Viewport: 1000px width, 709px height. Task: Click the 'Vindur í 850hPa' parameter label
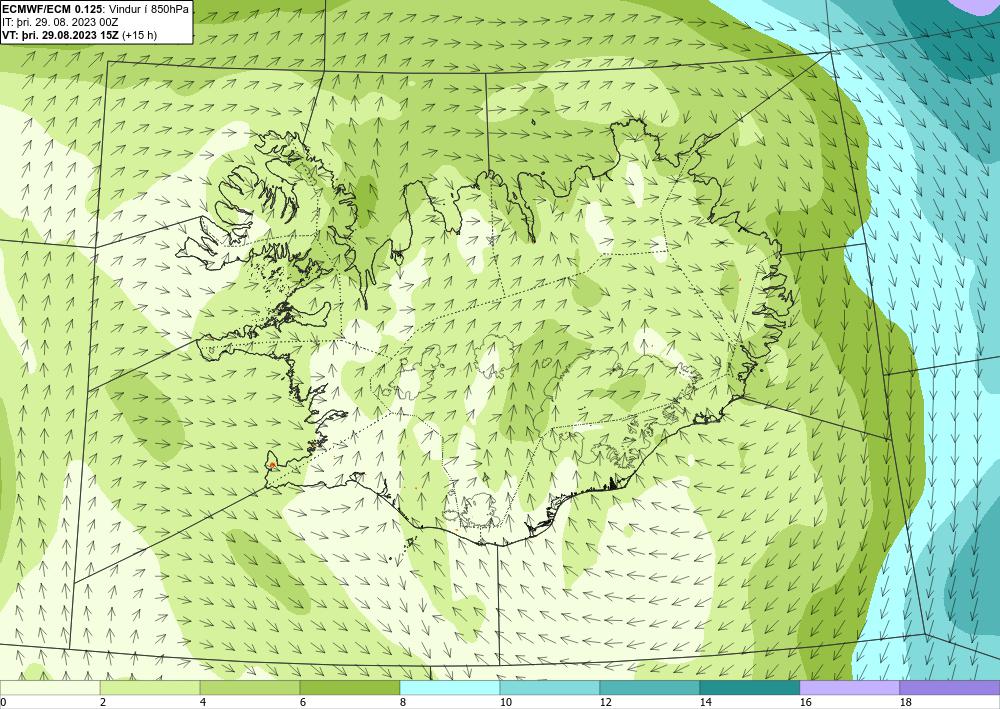(x=149, y=8)
